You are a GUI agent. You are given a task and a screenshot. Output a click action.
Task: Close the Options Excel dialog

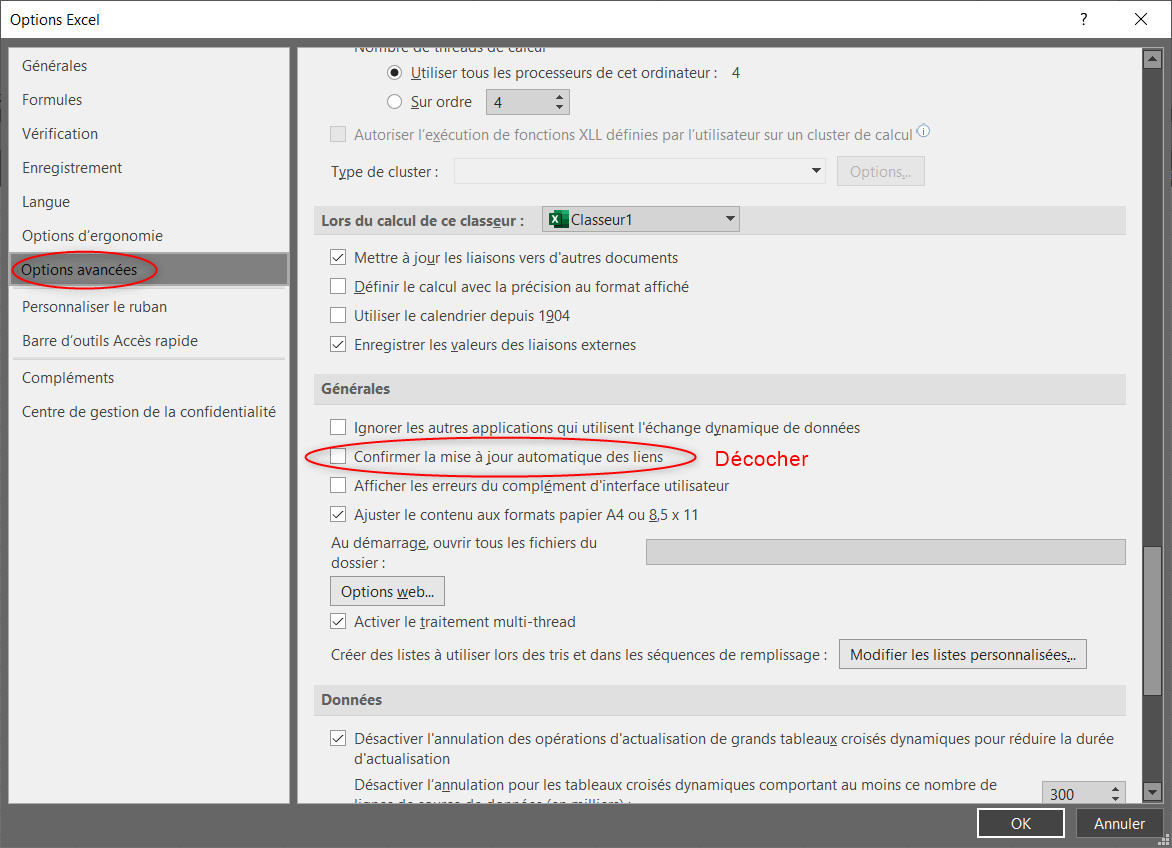(x=1141, y=19)
